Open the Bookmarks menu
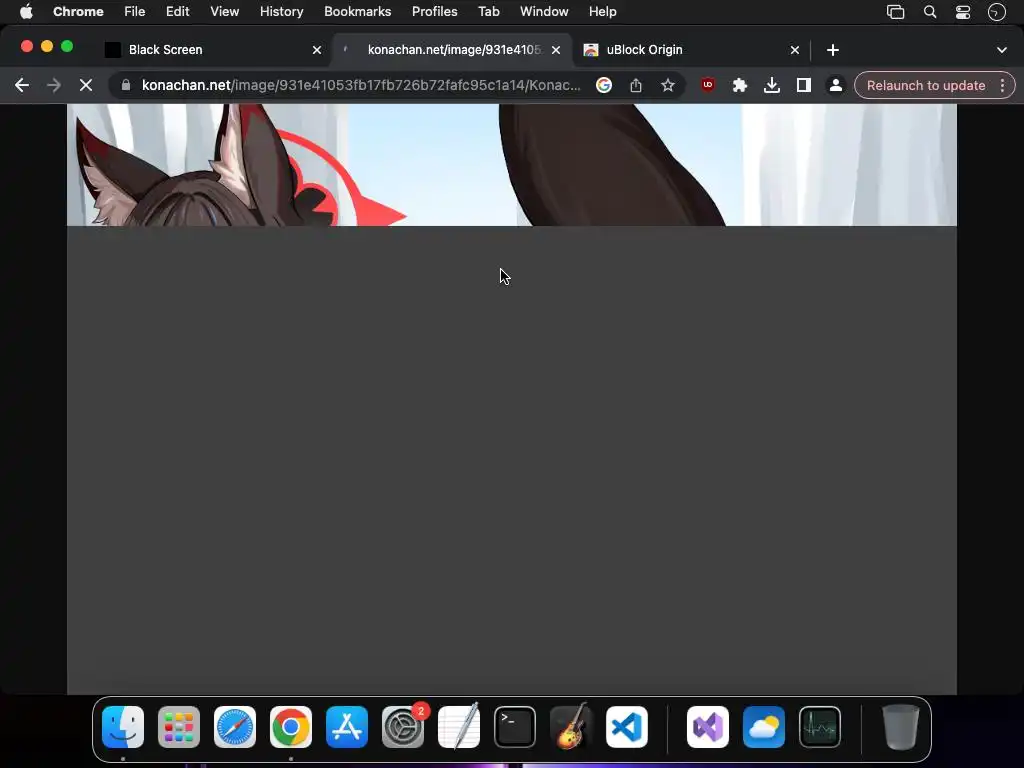 (x=358, y=12)
